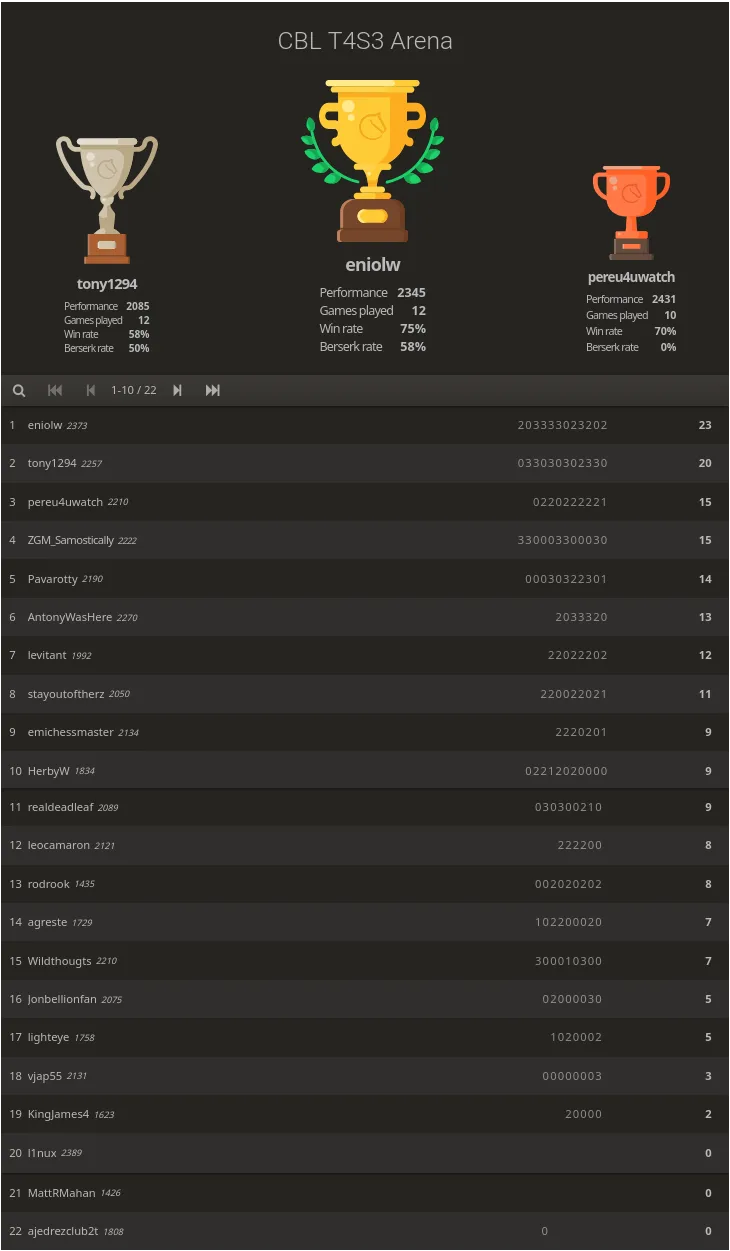Select Pavarotty in the standings
730x1251 pixels.
pos(52,579)
